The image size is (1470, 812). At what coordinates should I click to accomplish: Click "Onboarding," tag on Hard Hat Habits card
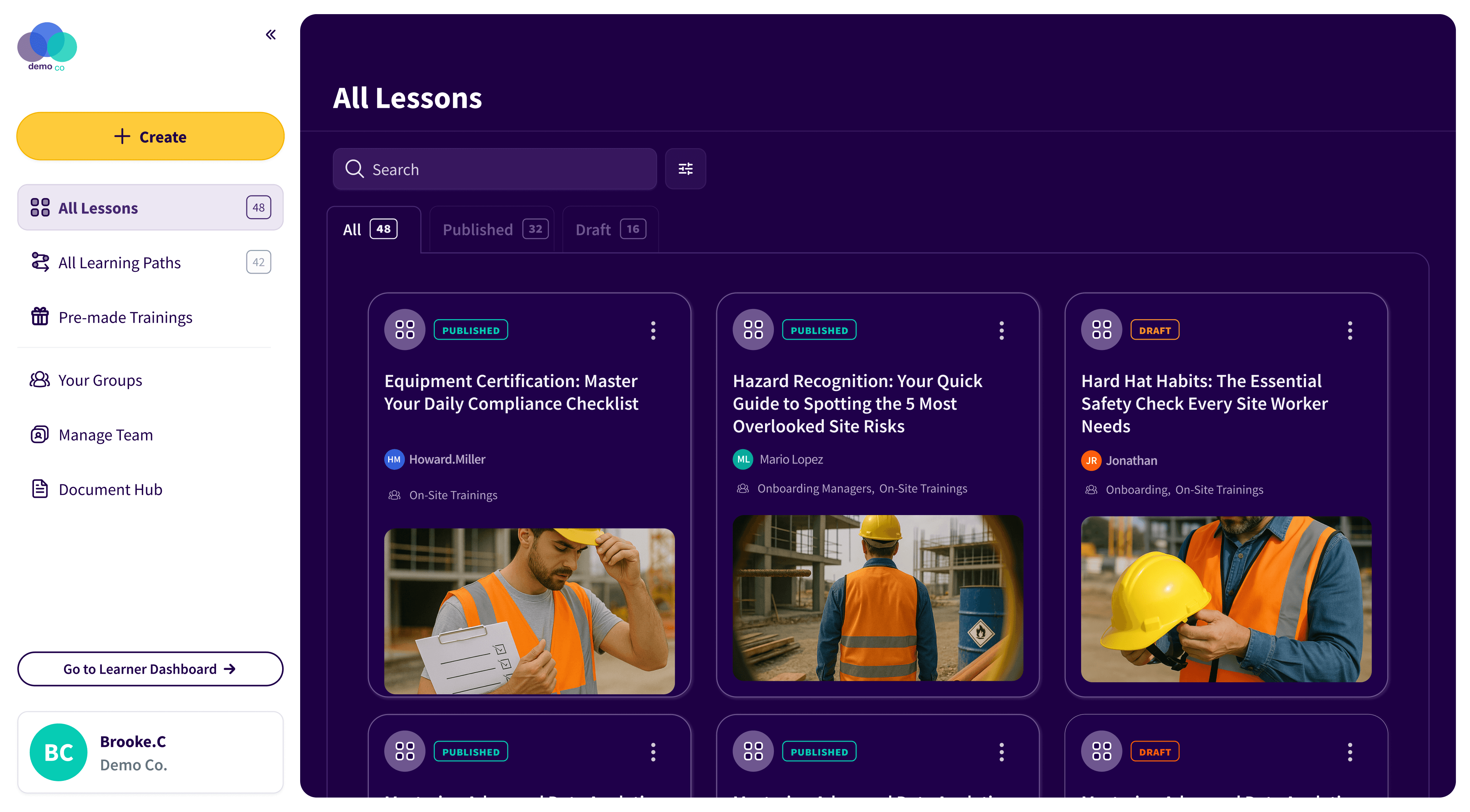[1138, 490]
